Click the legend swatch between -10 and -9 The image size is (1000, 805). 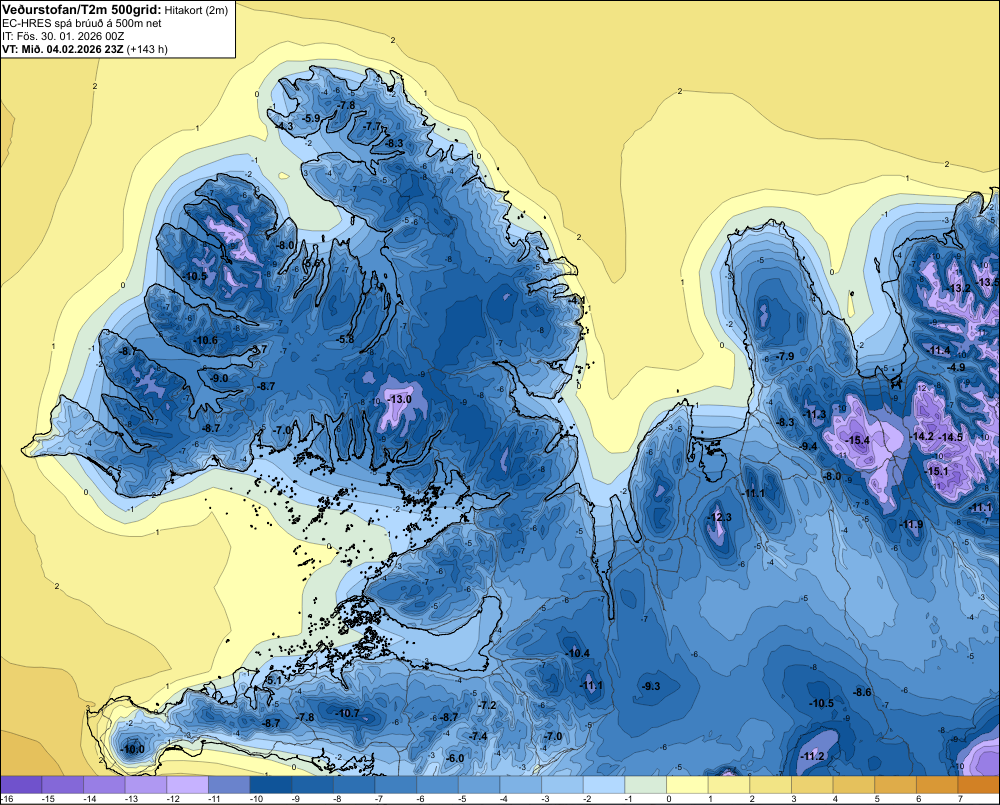(270, 784)
